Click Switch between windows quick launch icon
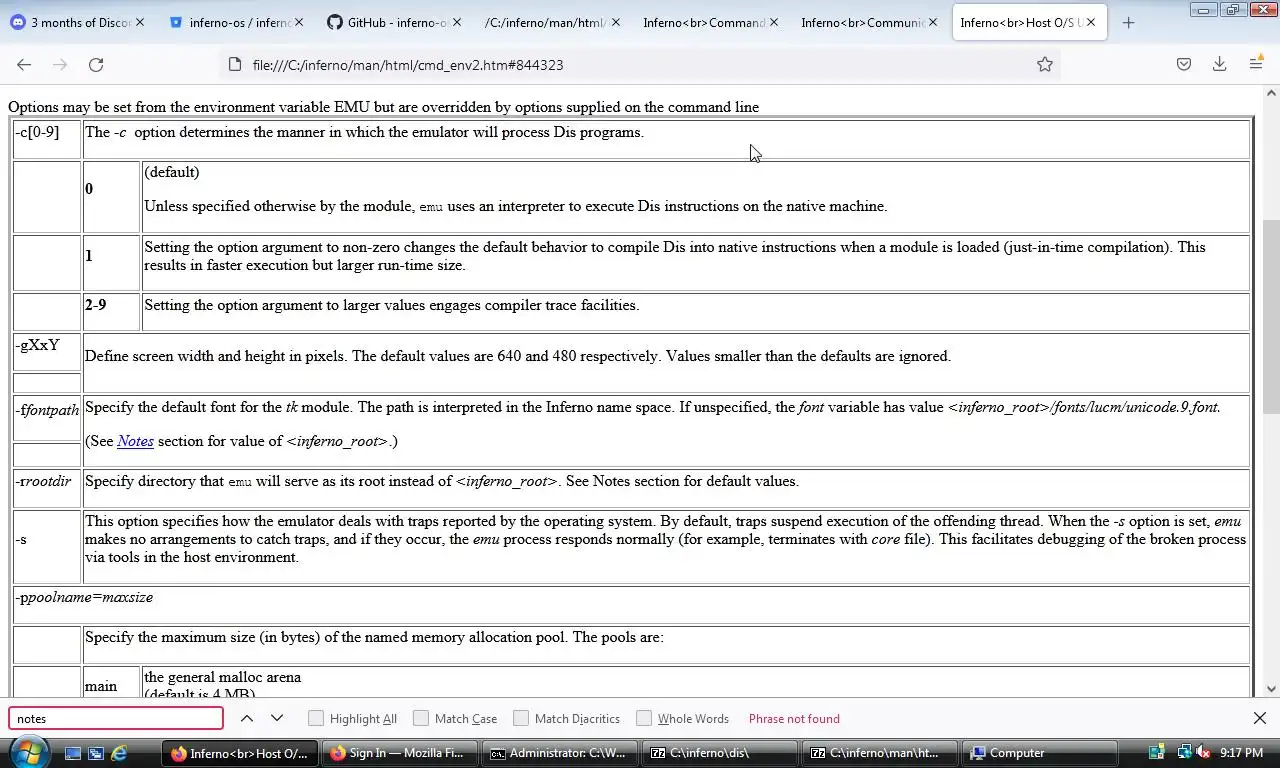The width and height of the screenshot is (1280, 768). pyautogui.click(x=96, y=753)
